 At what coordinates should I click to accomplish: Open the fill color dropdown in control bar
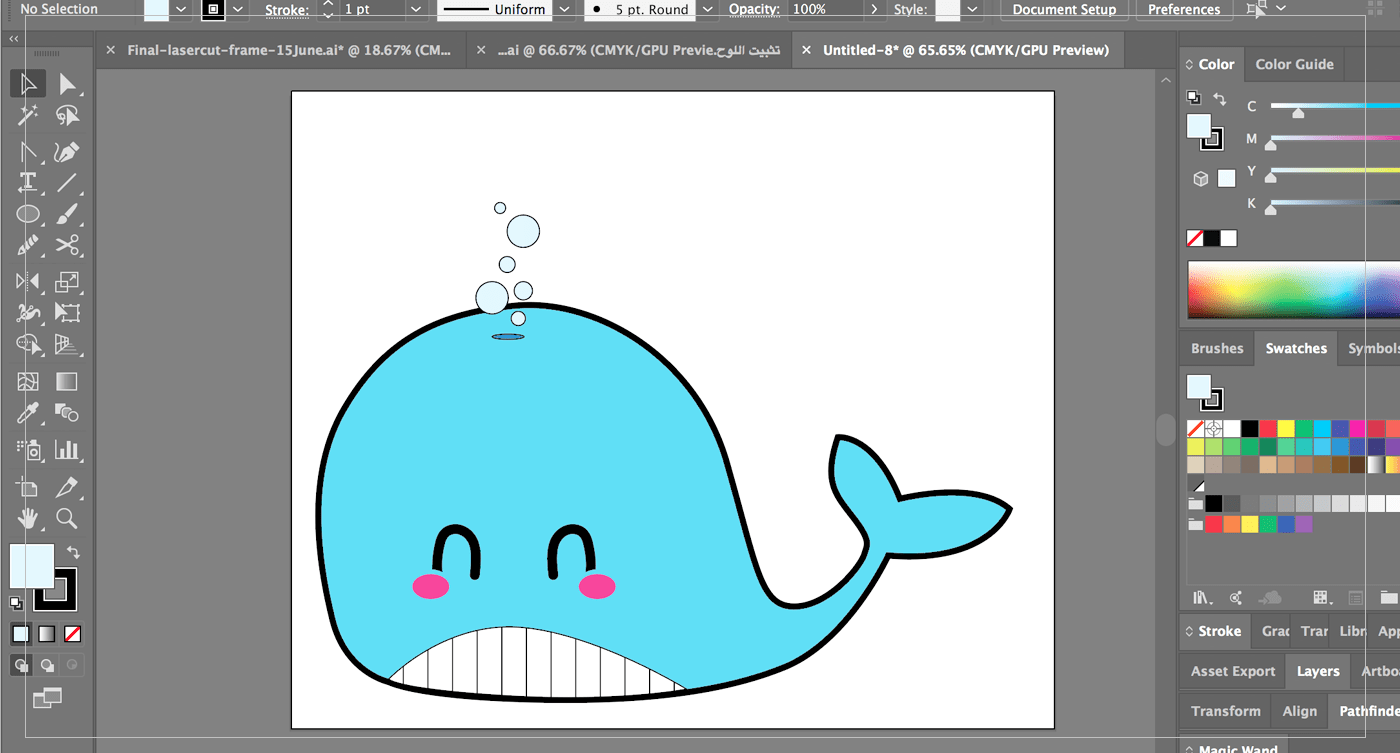pyautogui.click(x=181, y=9)
